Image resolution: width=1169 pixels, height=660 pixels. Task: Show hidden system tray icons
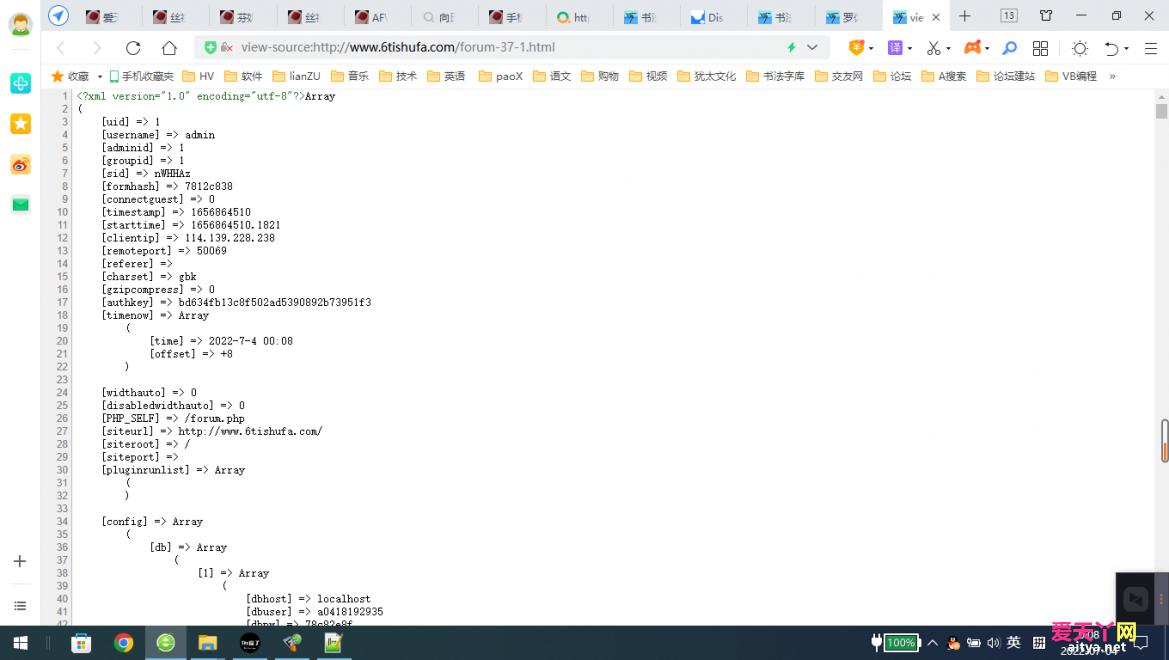pyautogui.click(x=932, y=643)
